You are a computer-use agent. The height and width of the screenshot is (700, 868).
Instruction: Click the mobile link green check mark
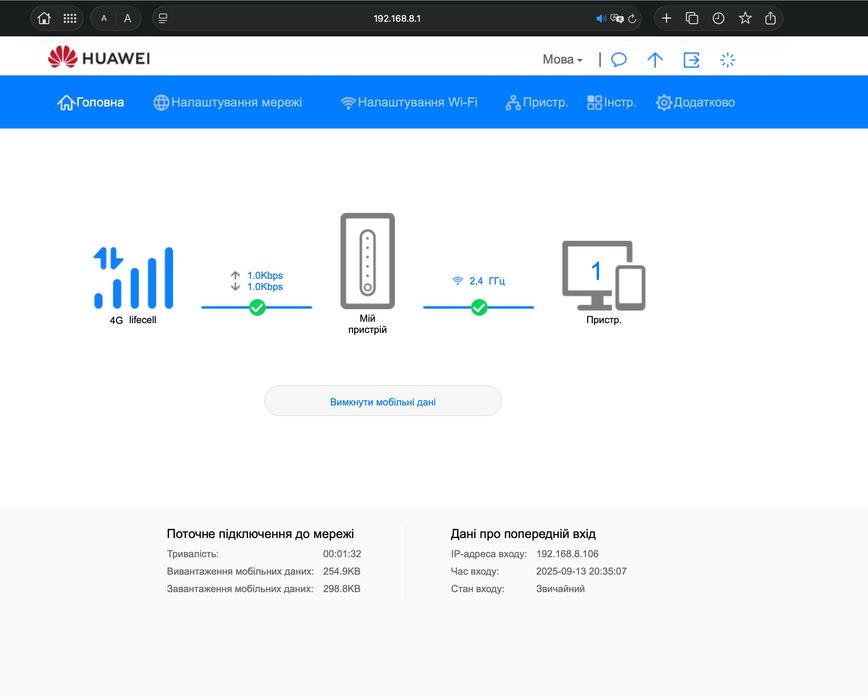coord(257,307)
